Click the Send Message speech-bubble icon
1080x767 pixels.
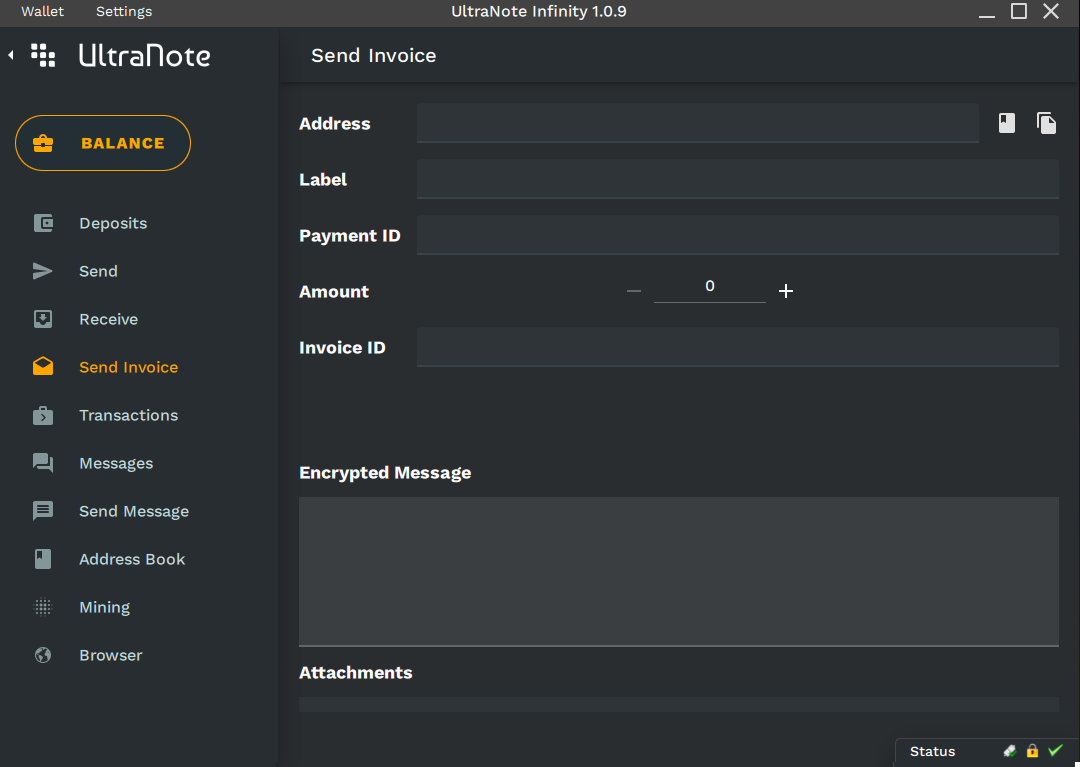coord(43,511)
